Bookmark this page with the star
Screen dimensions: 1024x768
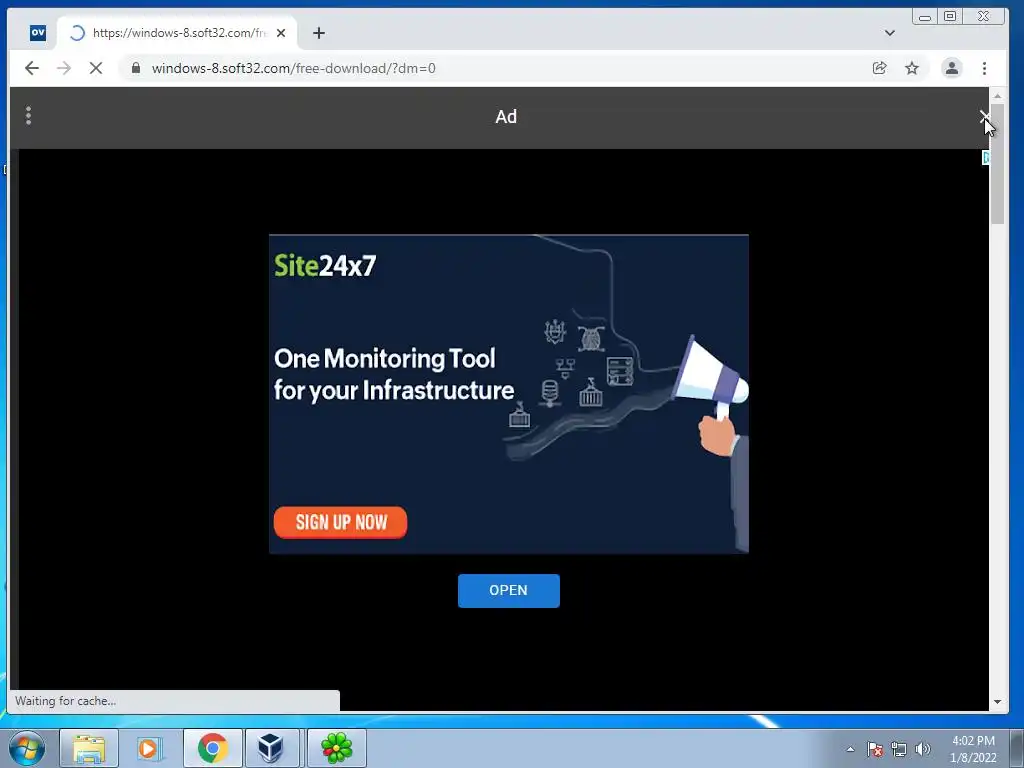pyautogui.click(x=912, y=68)
